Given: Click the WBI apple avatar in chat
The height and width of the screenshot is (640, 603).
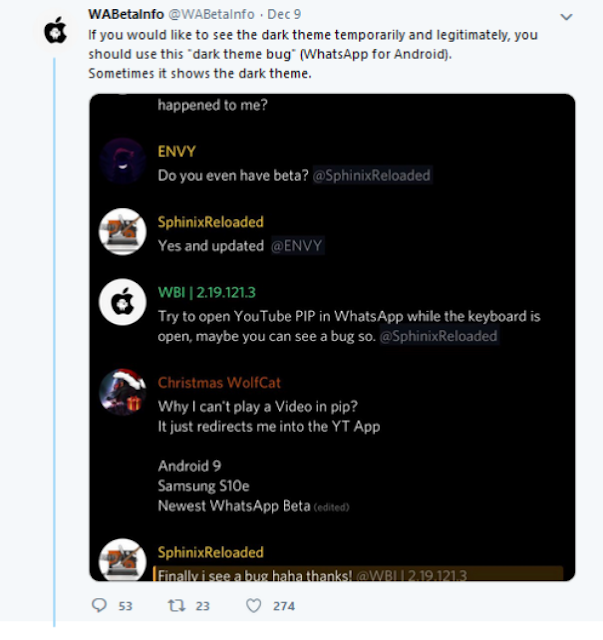Looking at the screenshot, I should coord(122,302).
